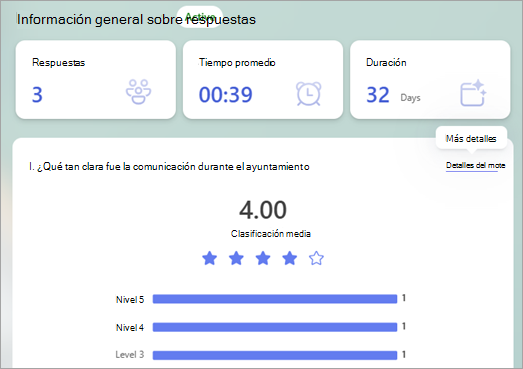Click the Nivel 4 response bar

click(x=275, y=327)
